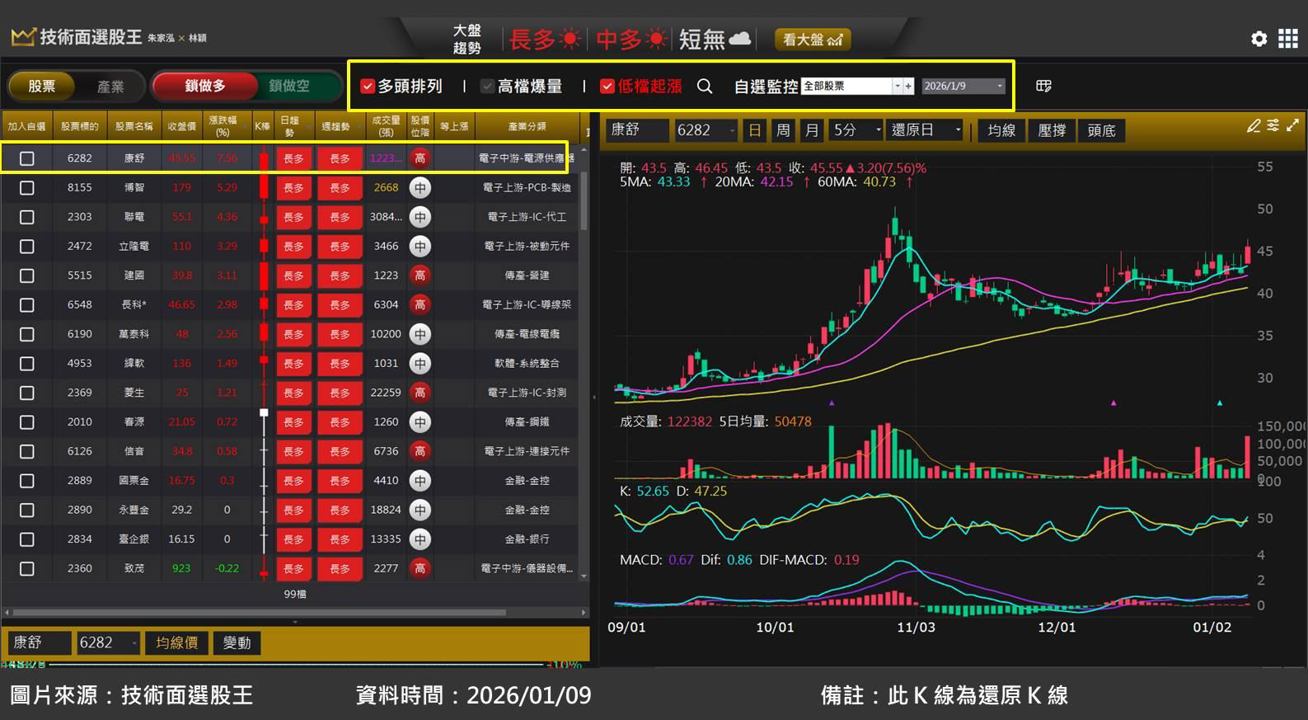Screen dimensions: 1308x720
Task: Sort by 成交量(張) column header
Action: (386, 126)
